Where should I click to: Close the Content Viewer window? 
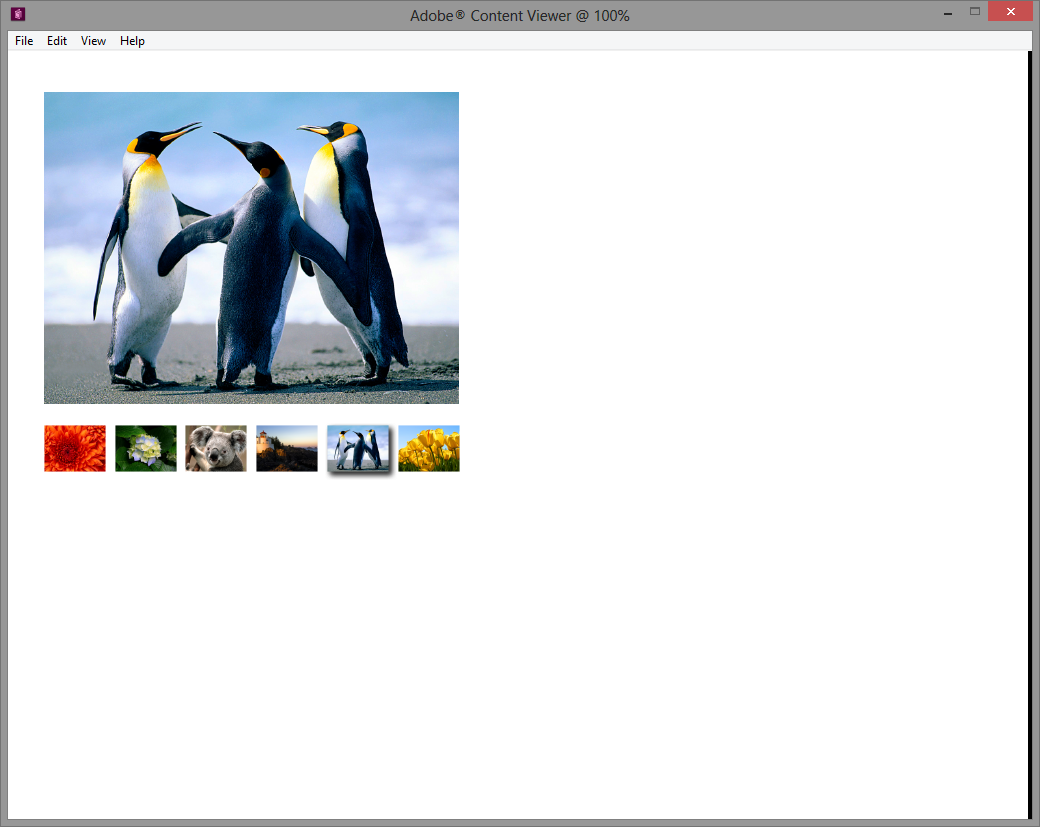tap(1010, 12)
